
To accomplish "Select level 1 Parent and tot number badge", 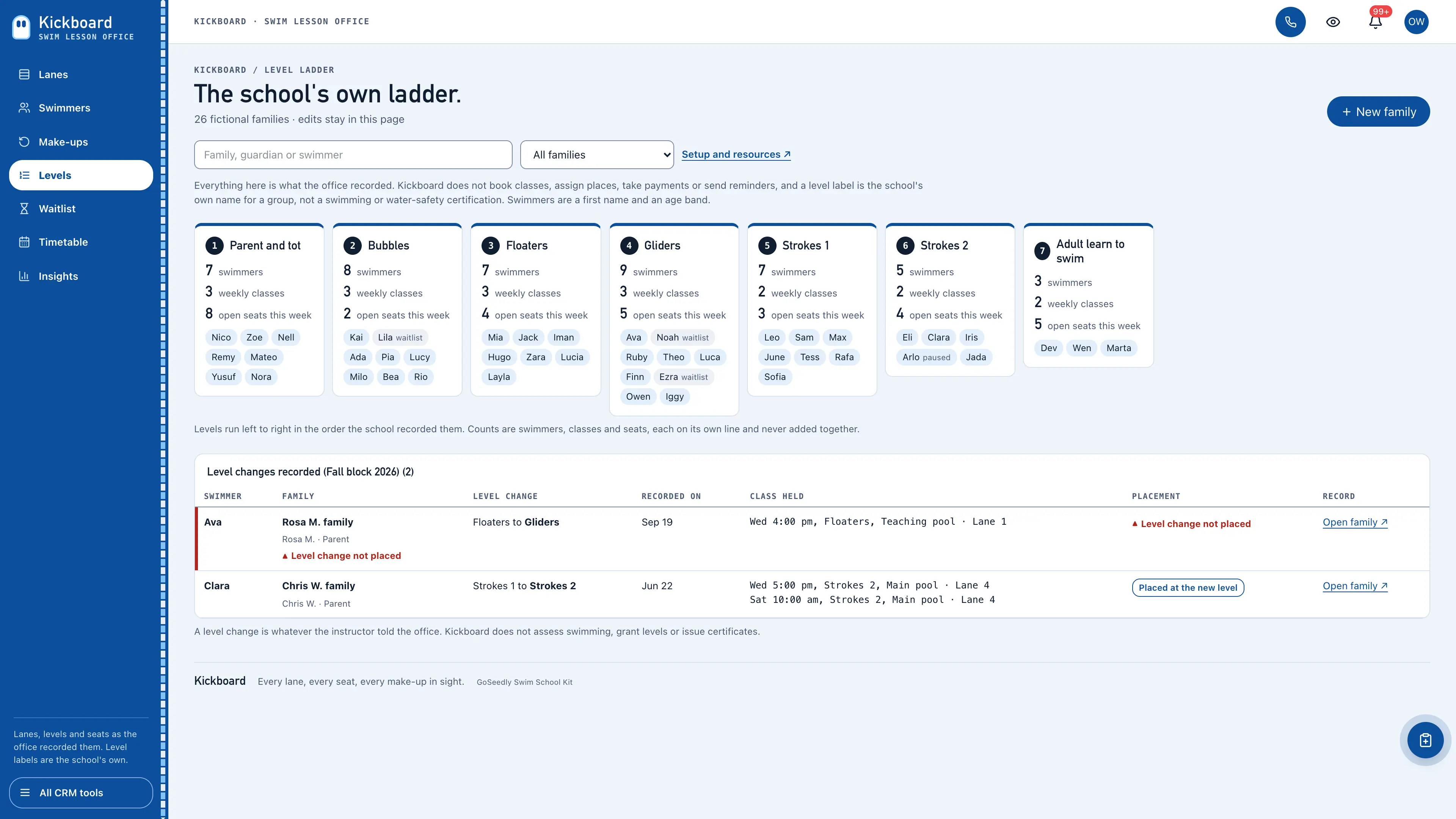I will coord(214,246).
